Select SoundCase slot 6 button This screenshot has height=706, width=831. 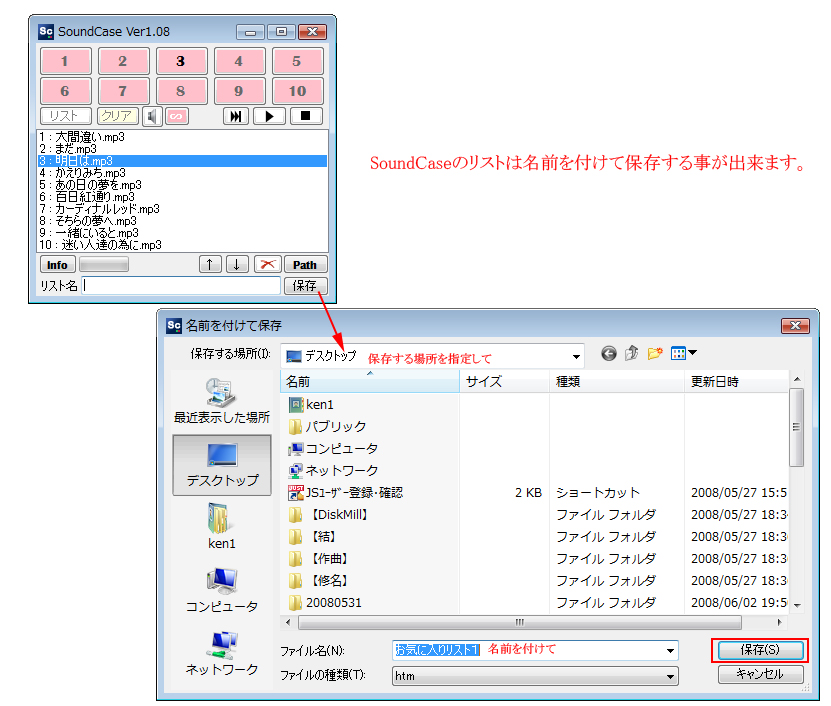point(66,91)
